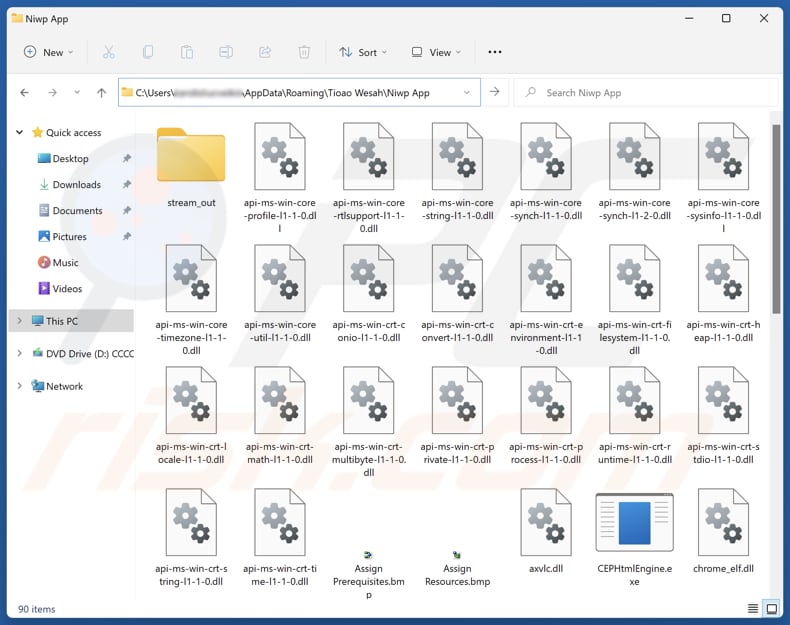Select the Assign Resources.bmp file

pos(457,569)
